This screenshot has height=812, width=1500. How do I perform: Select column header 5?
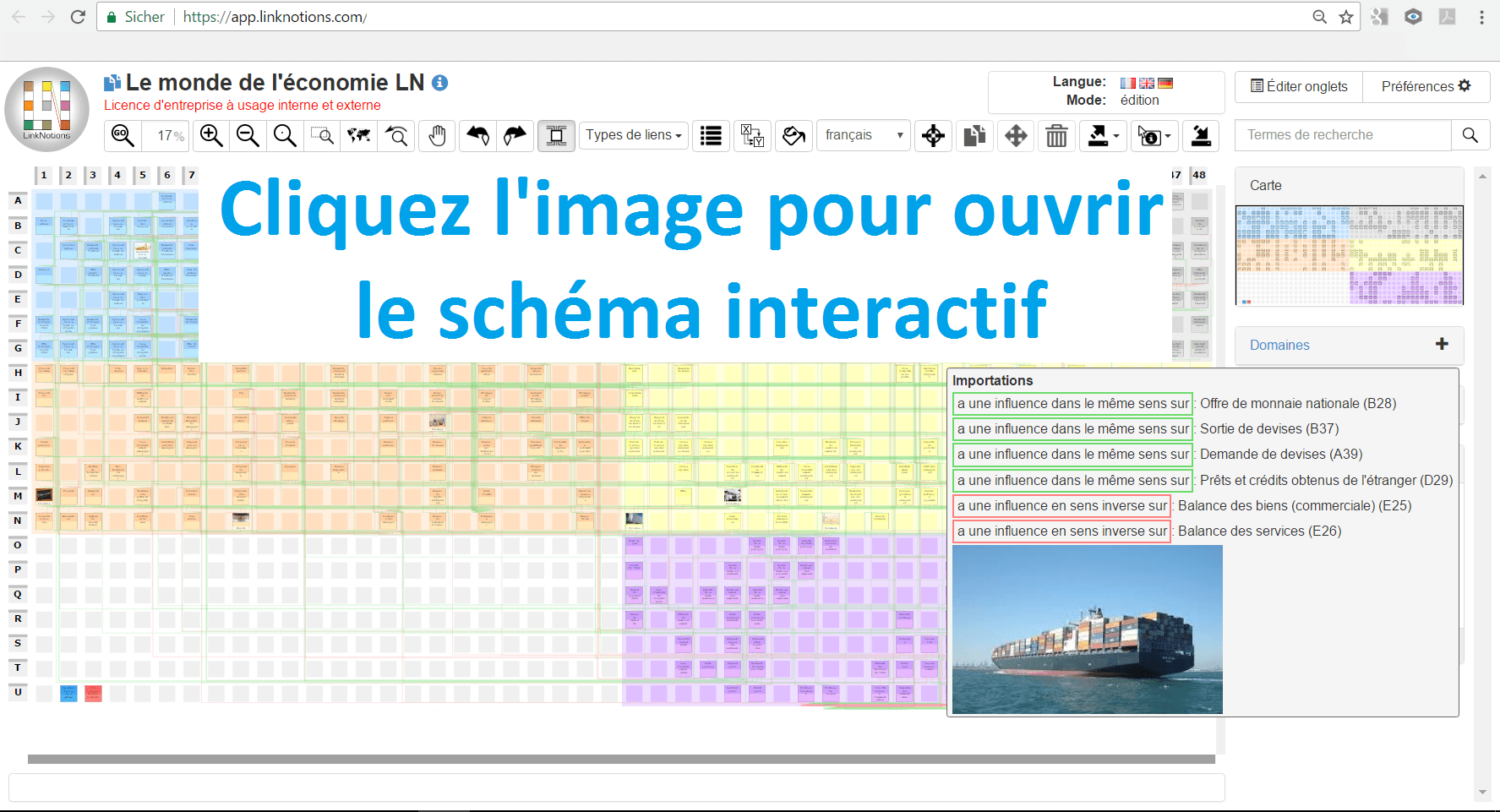click(143, 175)
